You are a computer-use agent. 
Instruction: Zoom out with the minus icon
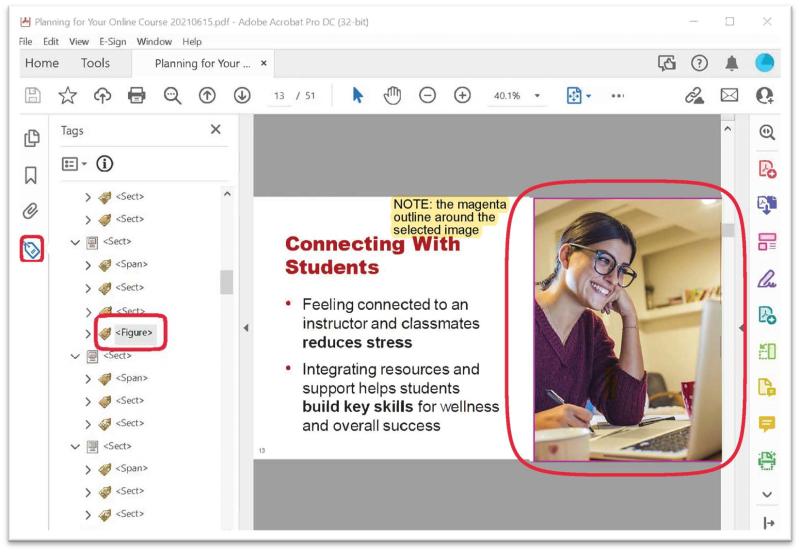click(427, 95)
